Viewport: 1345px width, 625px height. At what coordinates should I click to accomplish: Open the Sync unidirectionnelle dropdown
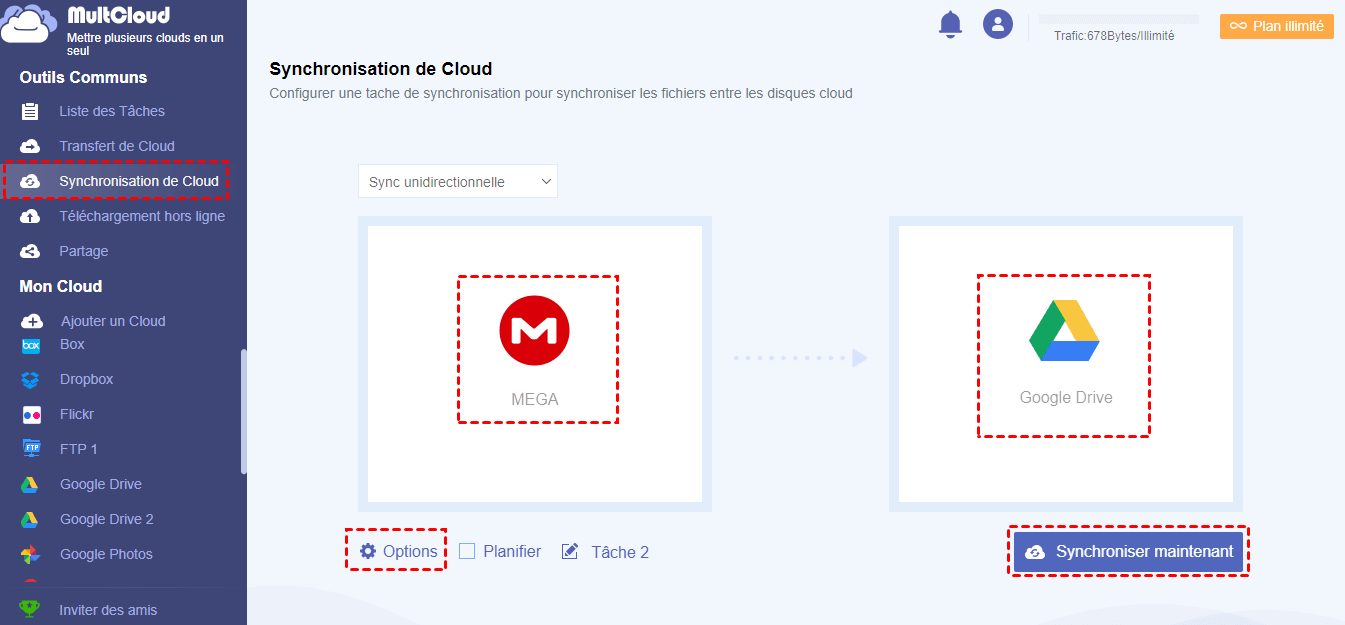[458, 182]
